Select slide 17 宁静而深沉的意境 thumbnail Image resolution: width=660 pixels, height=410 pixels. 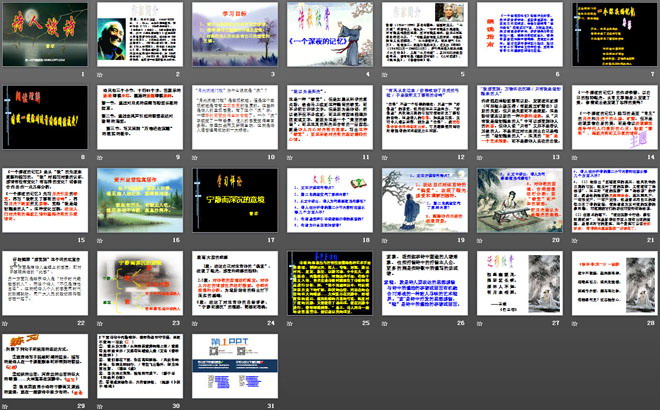coord(235,200)
